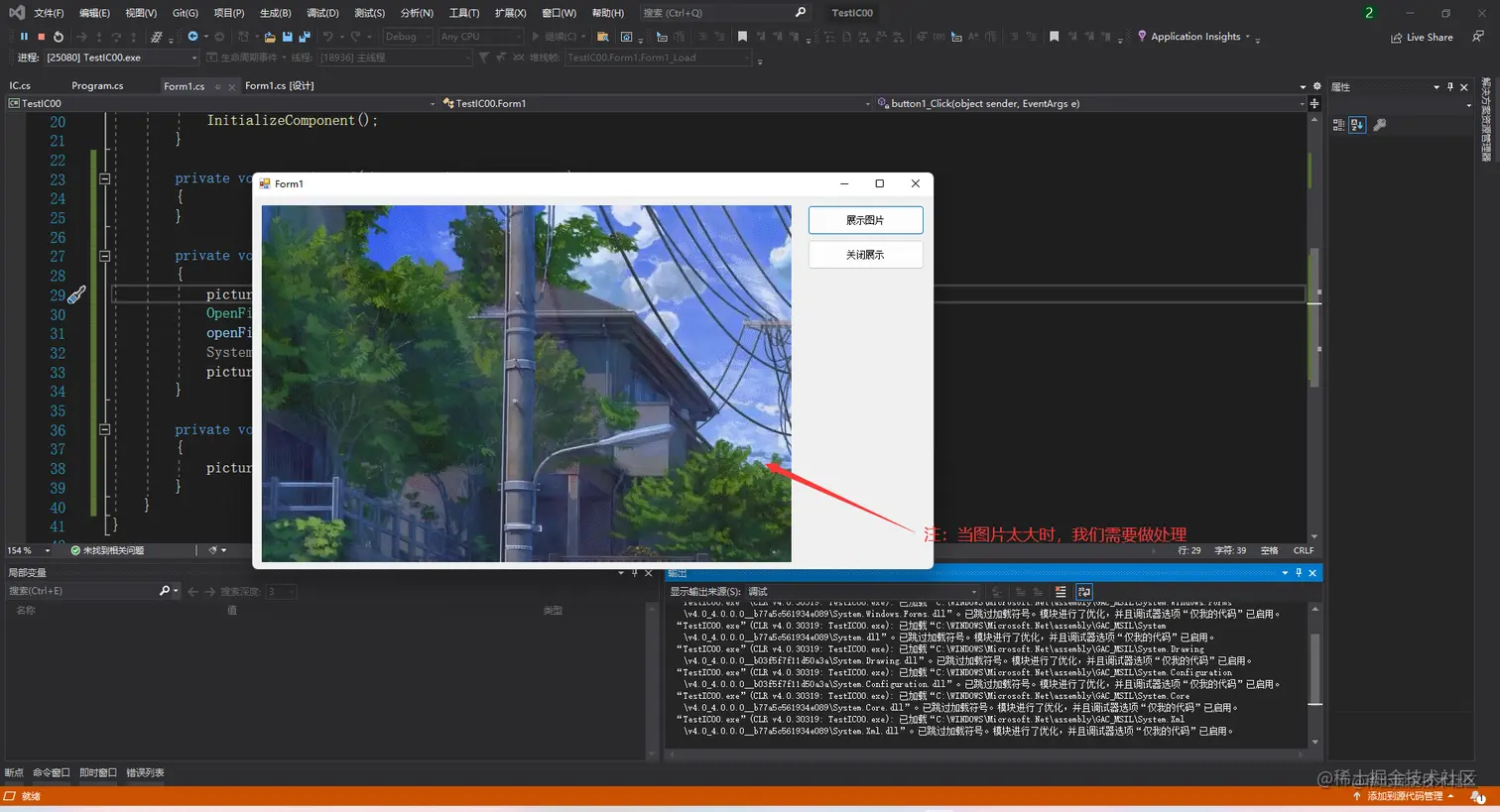Collapse method at line 23
The height and width of the screenshot is (812, 1500).
pos(104,178)
